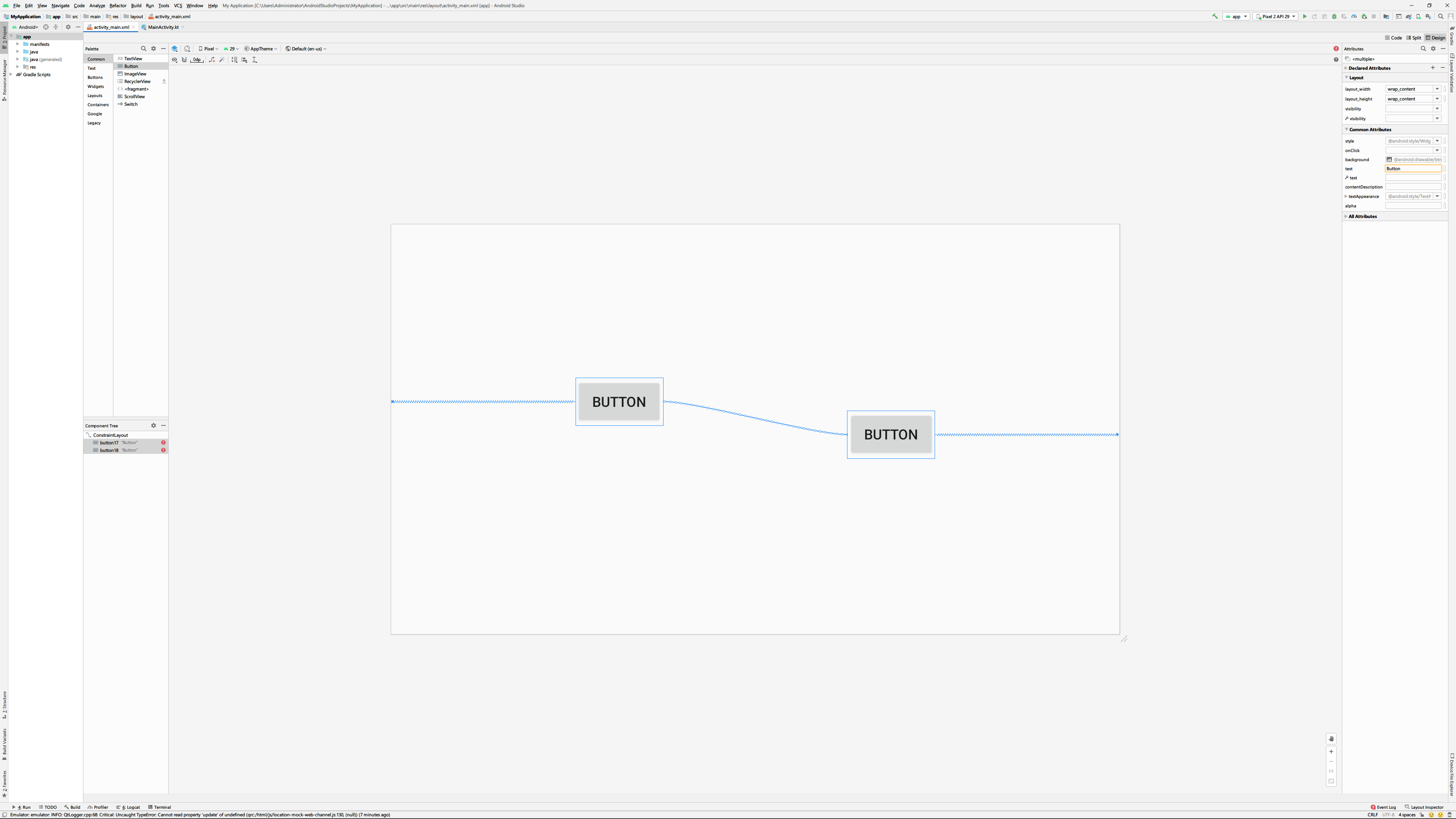This screenshot has width=1456, height=819.
Task: Click Infer Constraints magic wand icon
Action: coord(222,60)
